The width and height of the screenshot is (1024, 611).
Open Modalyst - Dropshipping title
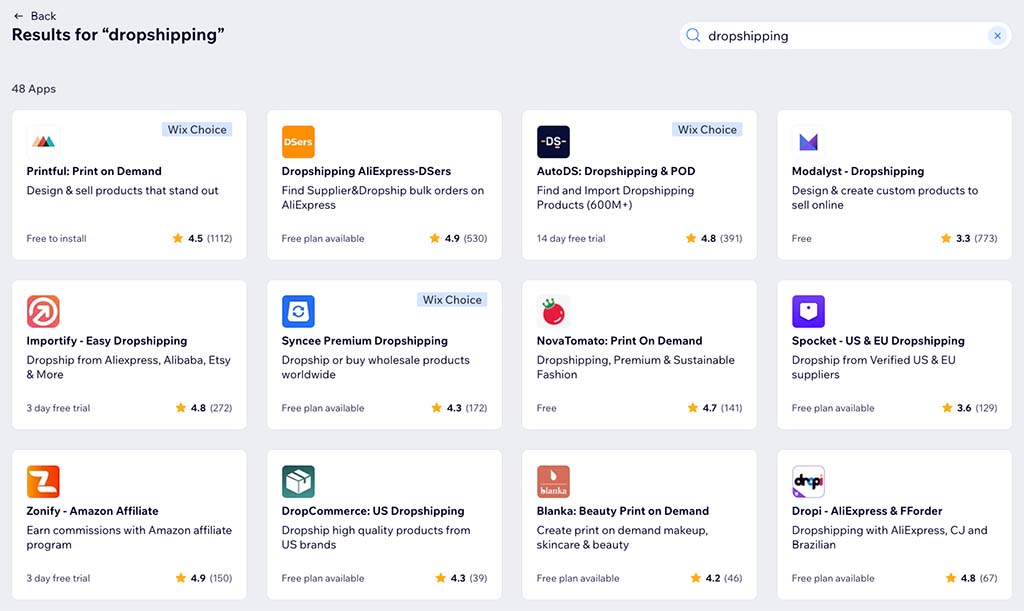coord(858,171)
